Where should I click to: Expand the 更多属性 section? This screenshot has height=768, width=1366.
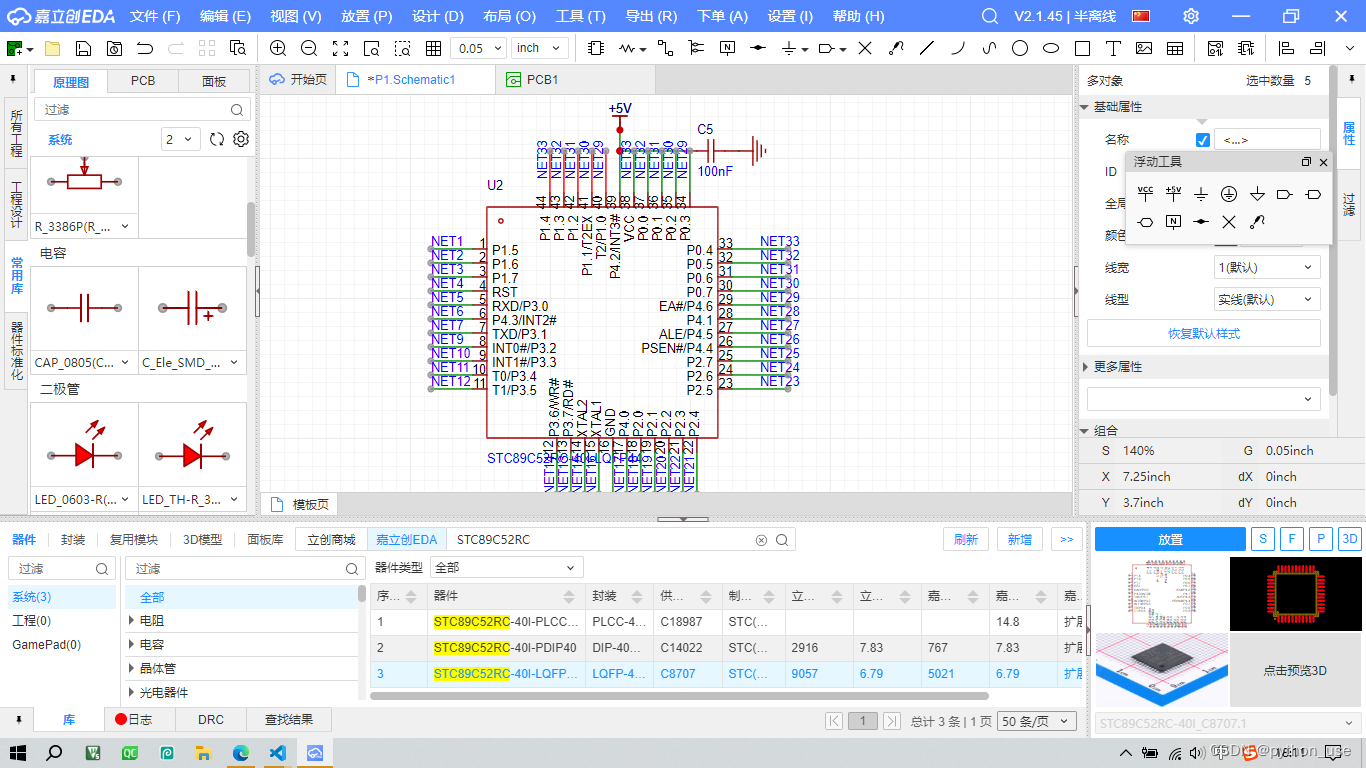[x=1085, y=367]
